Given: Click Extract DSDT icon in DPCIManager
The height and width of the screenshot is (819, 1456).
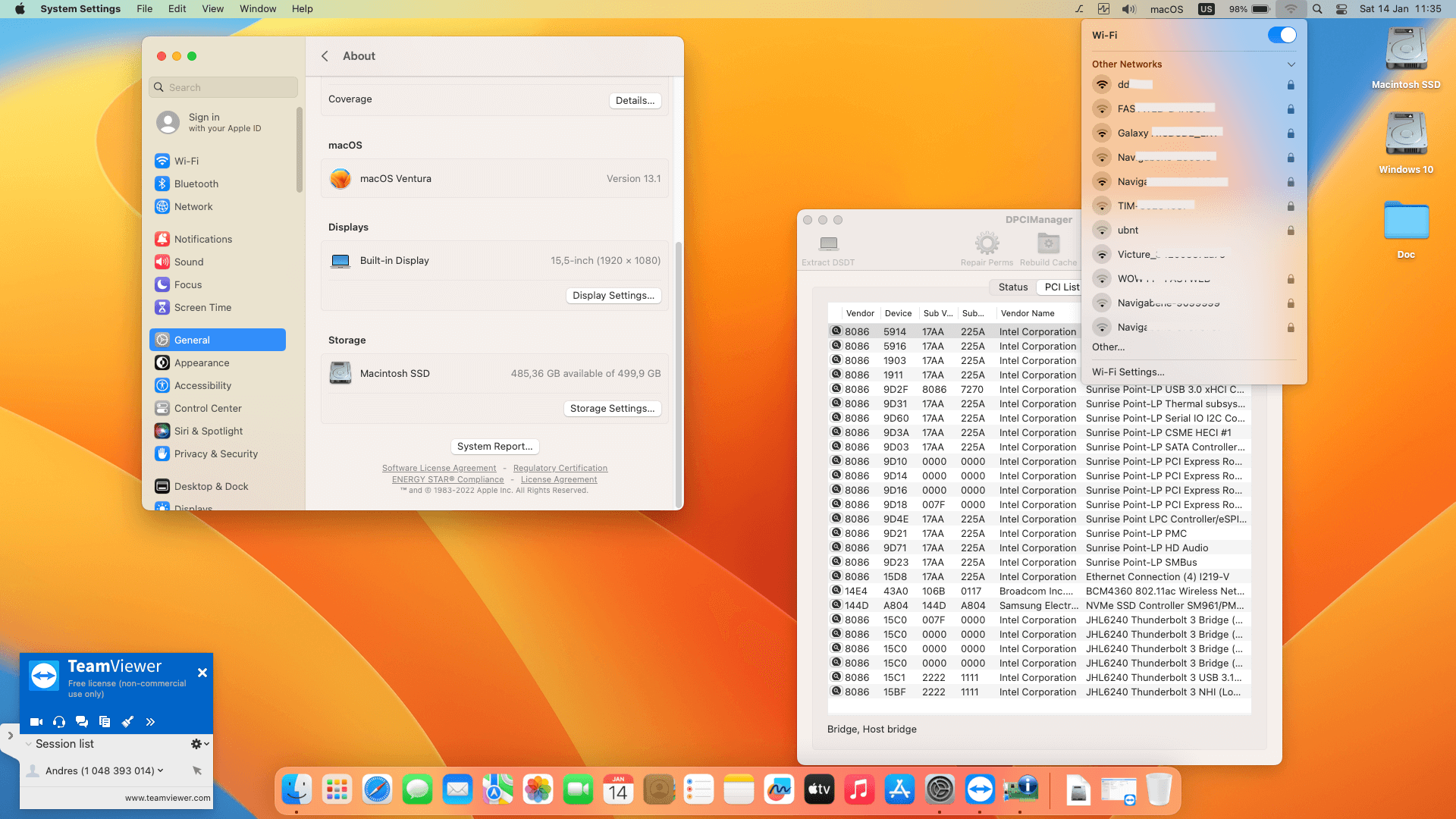Looking at the screenshot, I should point(828,244).
